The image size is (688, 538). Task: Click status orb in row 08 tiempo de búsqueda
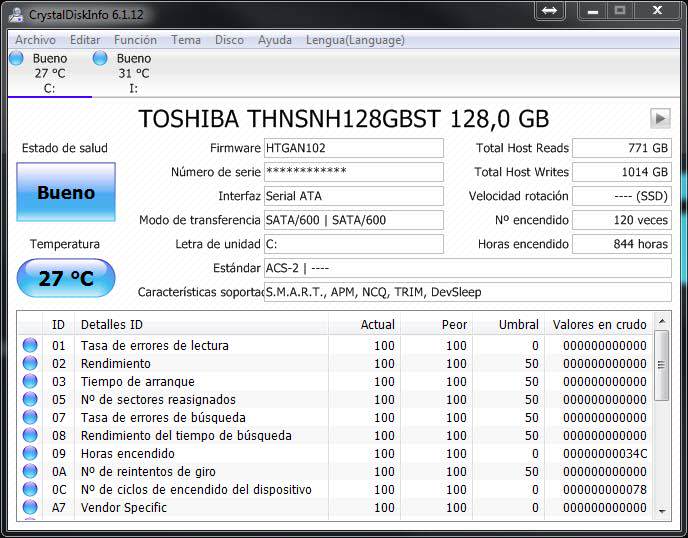[x=30, y=435]
